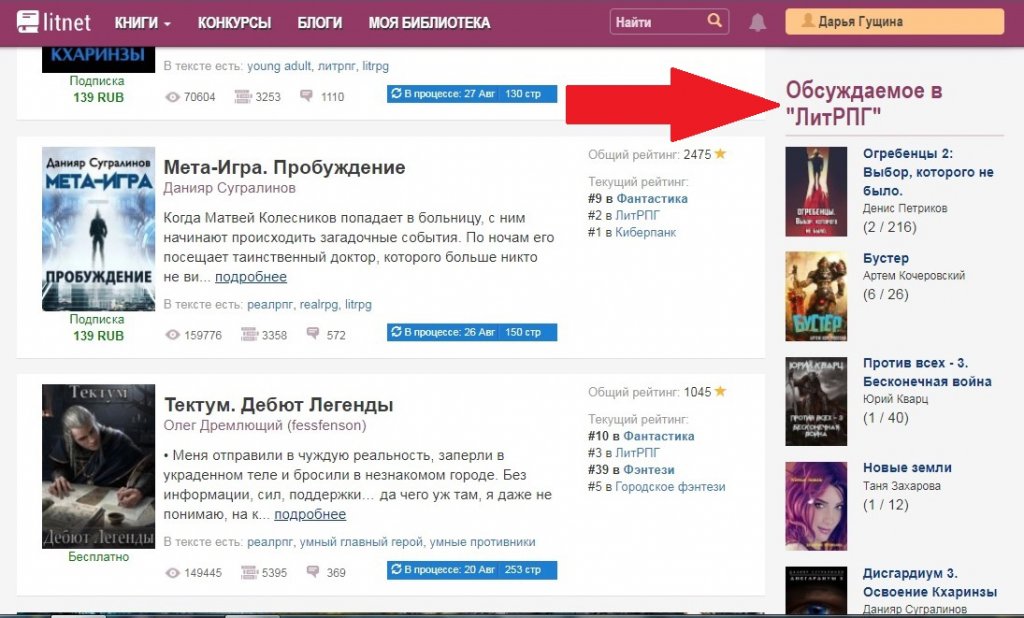Click refresh icon in 20 Авг status badge
This screenshot has width=1024, height=618.
[396, 569]
